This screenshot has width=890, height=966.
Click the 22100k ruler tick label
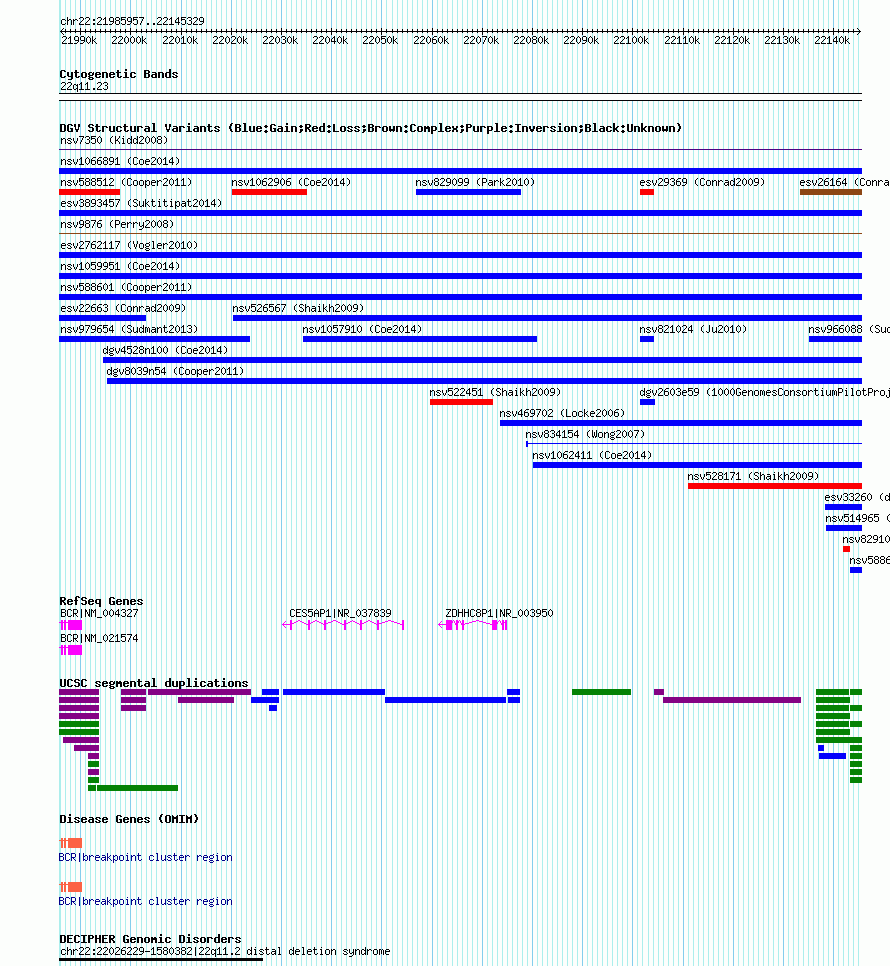point(631,41)
